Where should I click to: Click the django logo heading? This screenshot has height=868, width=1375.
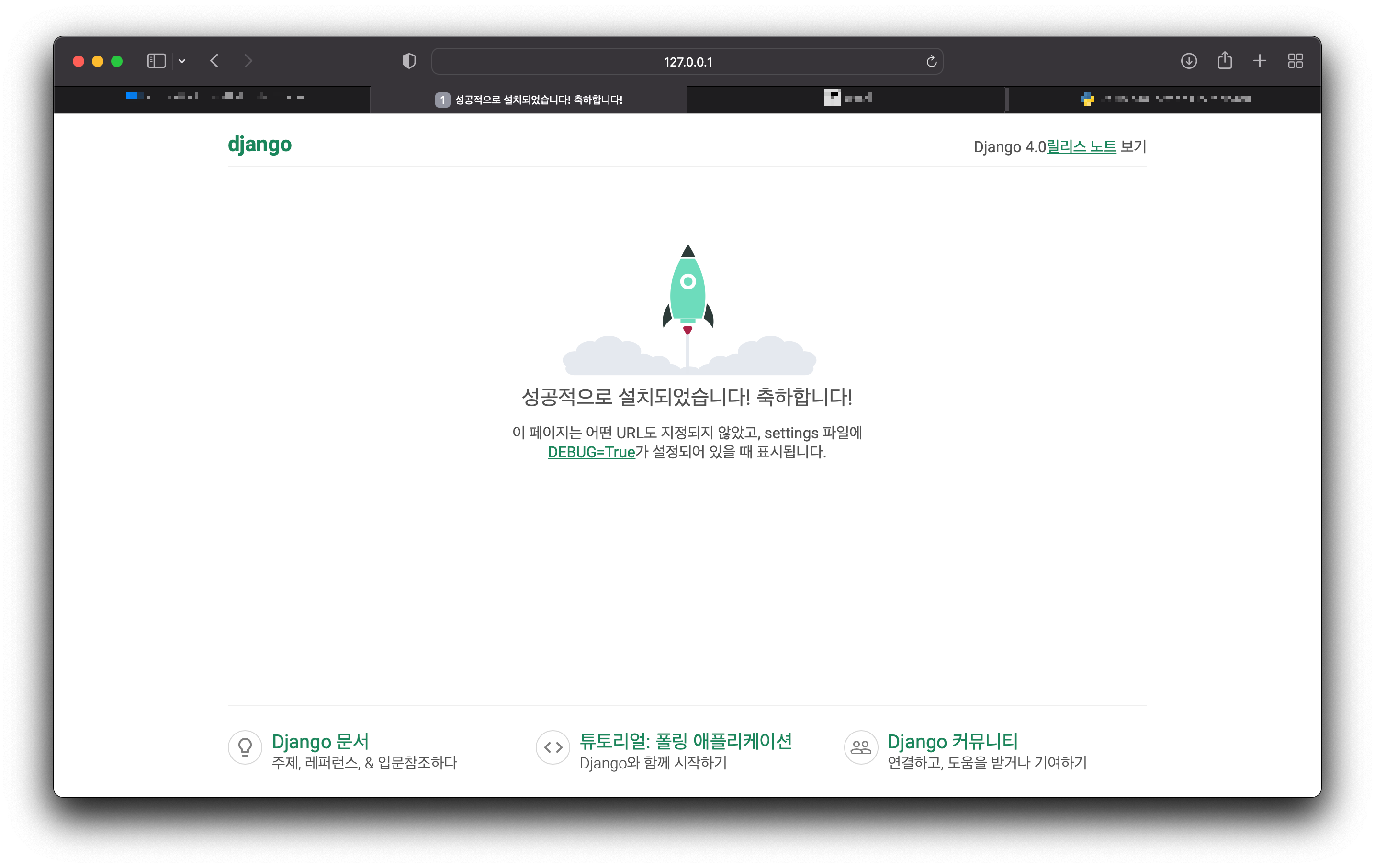pyautogui.click(x=260, y=145)
